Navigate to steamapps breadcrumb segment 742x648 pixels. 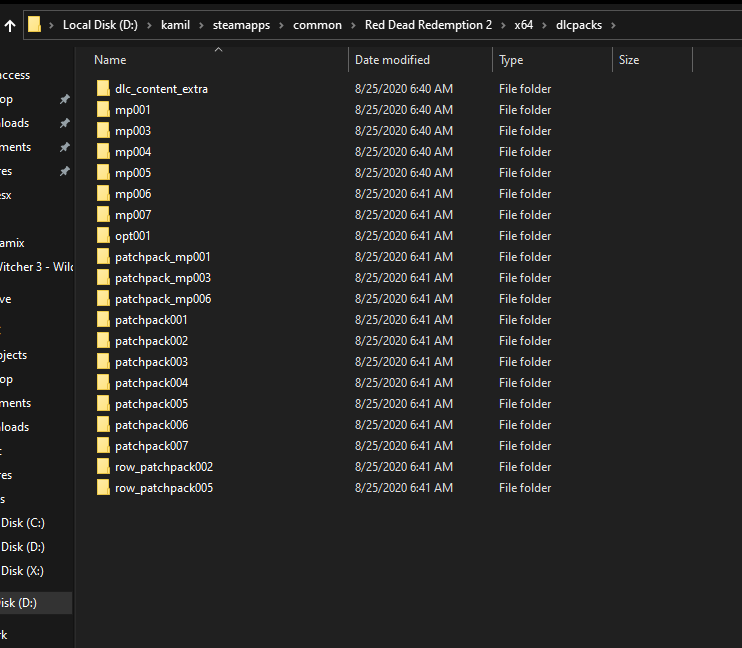coord(241,25)
